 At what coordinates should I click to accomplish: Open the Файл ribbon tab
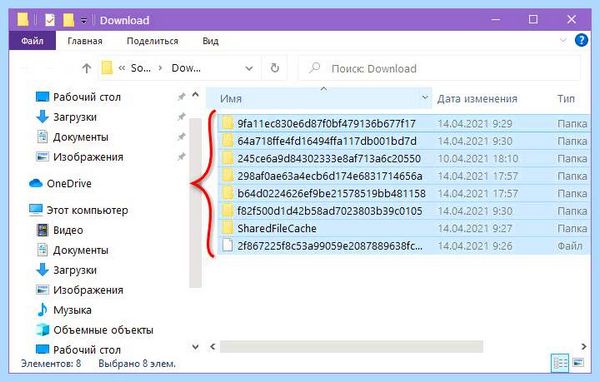(x=32, y=41)
